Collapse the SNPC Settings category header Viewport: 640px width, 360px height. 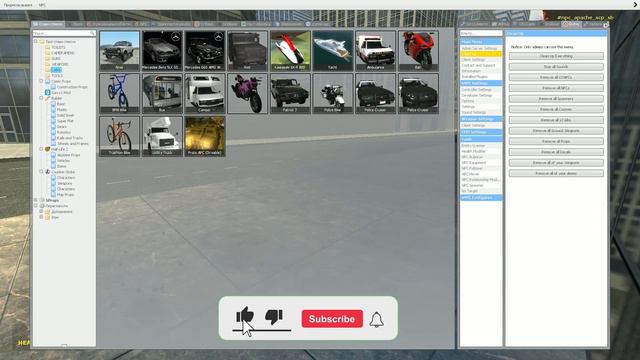click(x=481, y=83)
